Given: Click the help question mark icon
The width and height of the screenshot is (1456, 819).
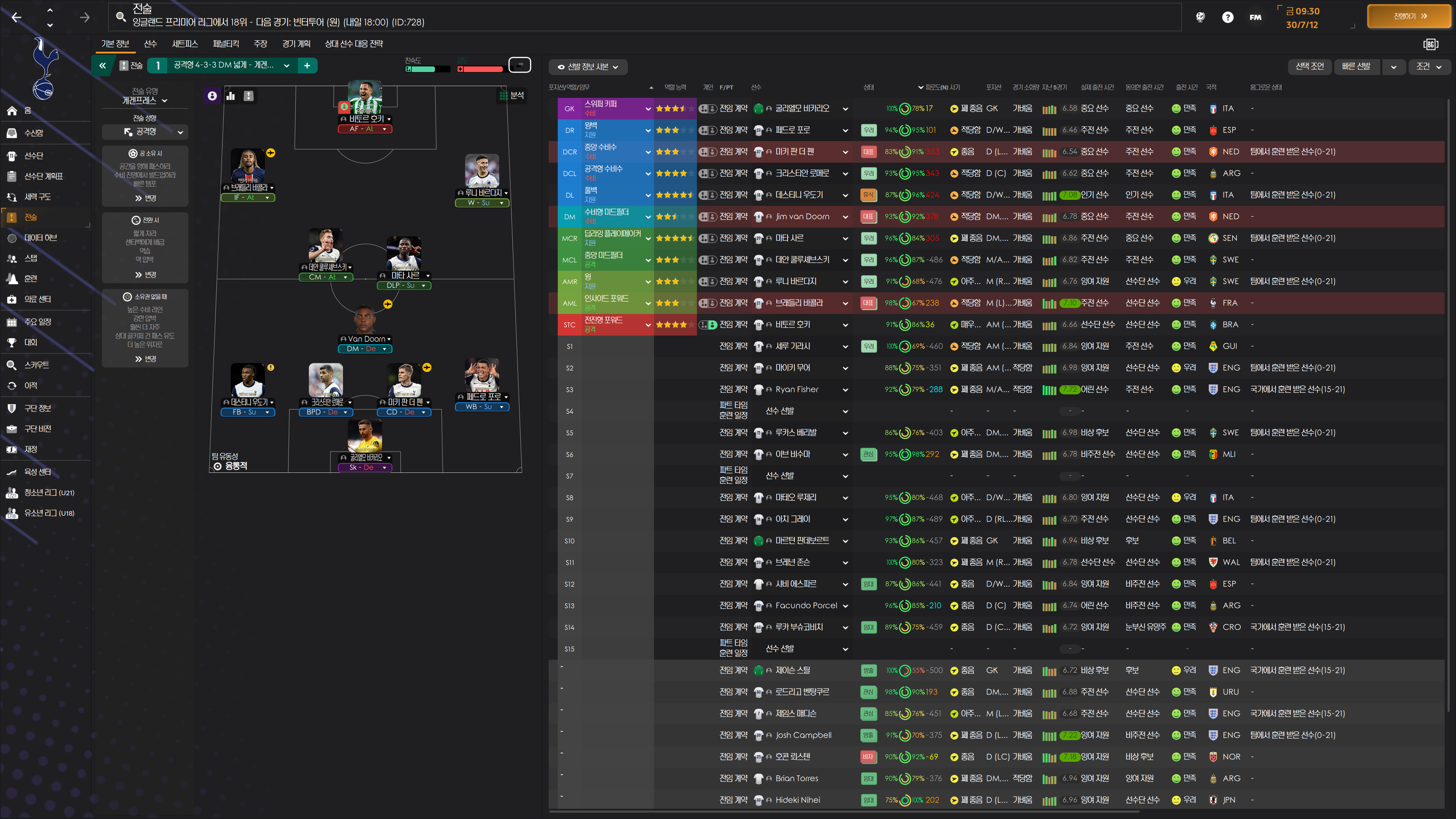Looking at the screenshot, I should [1228, 17].
